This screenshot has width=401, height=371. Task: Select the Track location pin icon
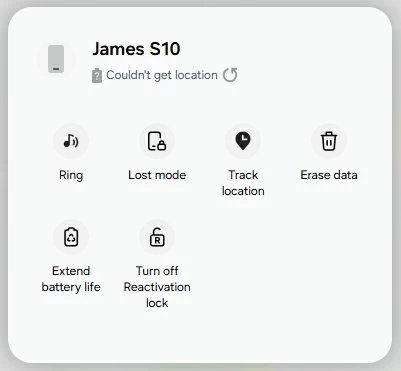point(243,141)
